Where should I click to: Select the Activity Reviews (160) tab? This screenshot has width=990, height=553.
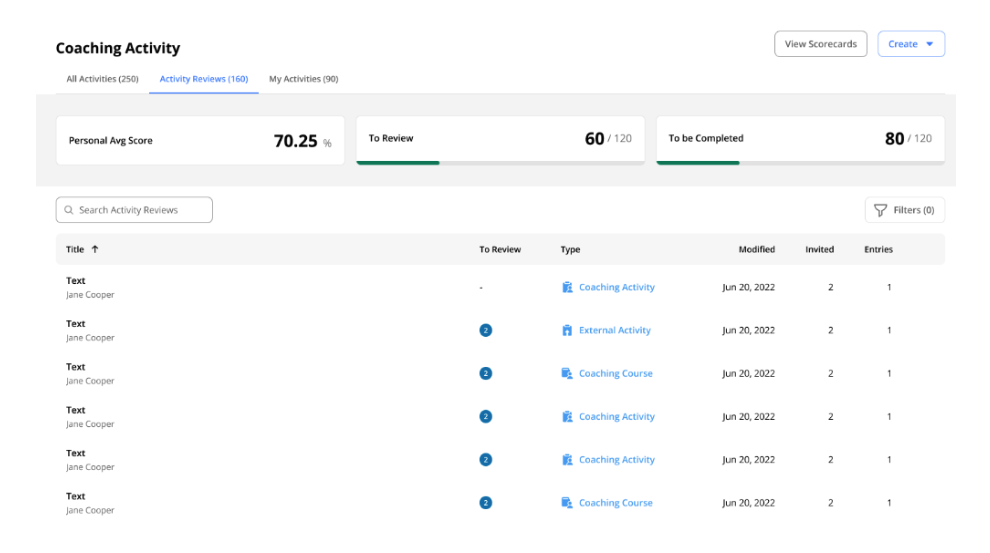[204, 79]
